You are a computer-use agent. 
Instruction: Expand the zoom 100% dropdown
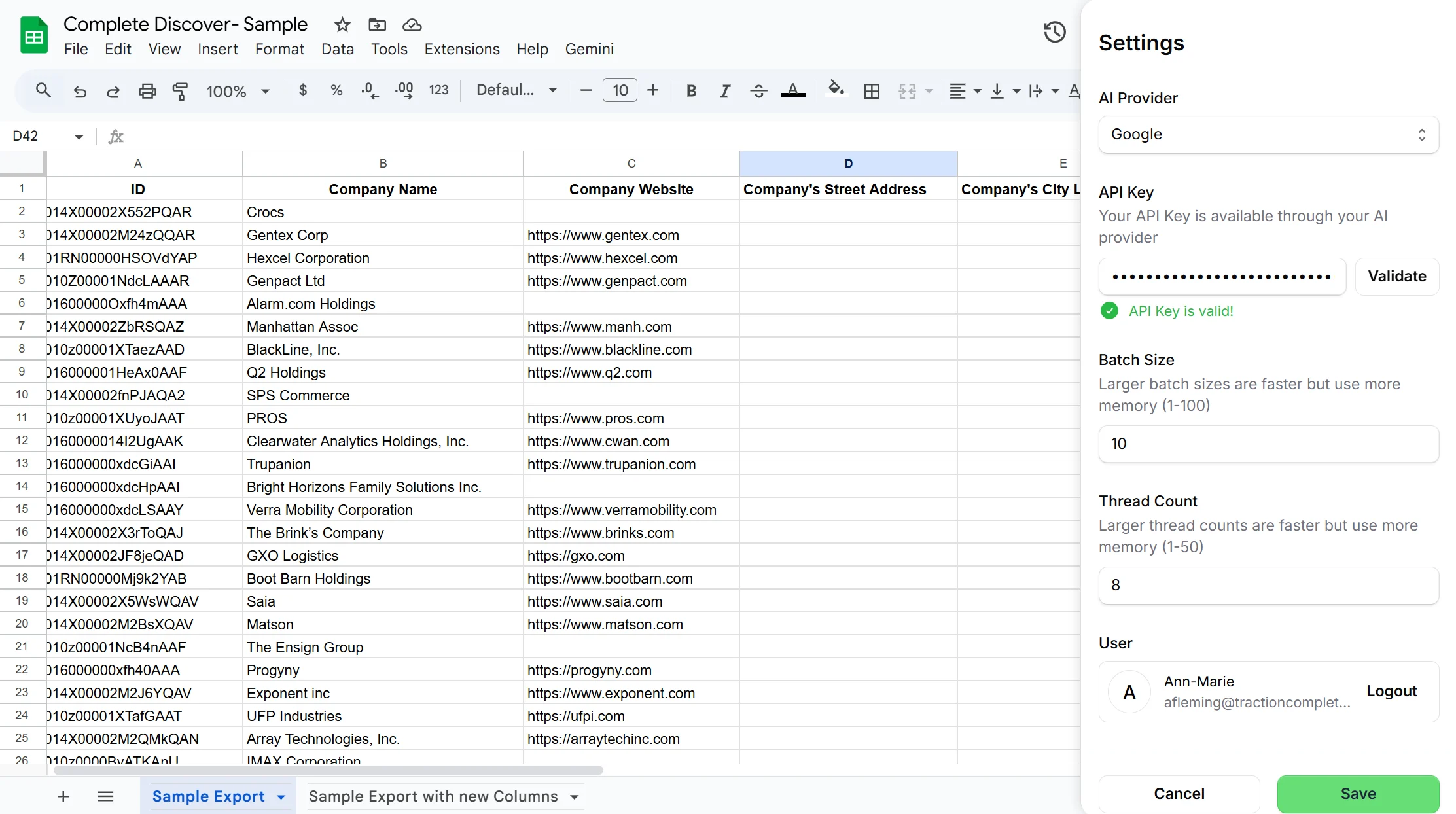click(238, 91)
